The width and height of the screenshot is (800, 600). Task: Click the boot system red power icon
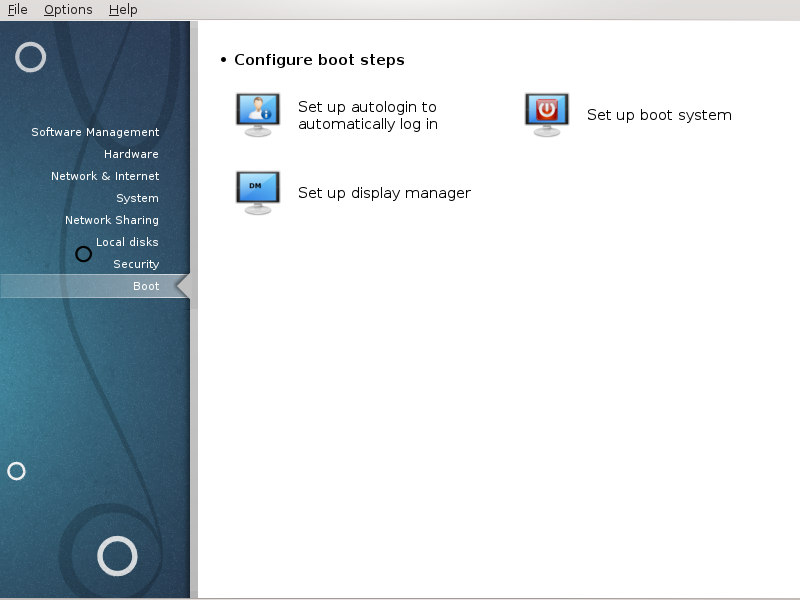[x=547, y=115]
